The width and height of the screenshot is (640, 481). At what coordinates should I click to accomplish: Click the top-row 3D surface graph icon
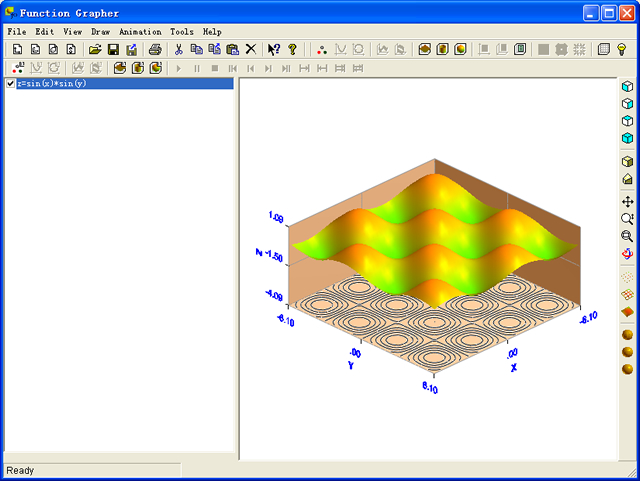424,49
